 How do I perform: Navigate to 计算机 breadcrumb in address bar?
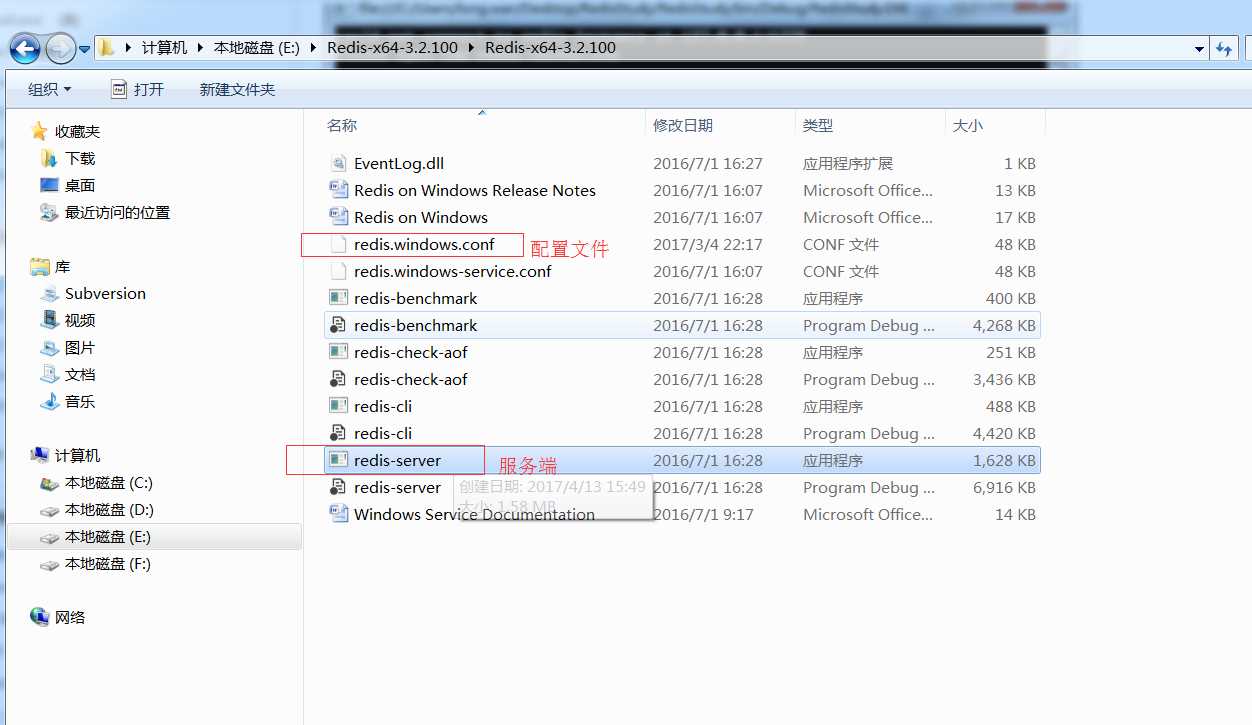[164, 48]
